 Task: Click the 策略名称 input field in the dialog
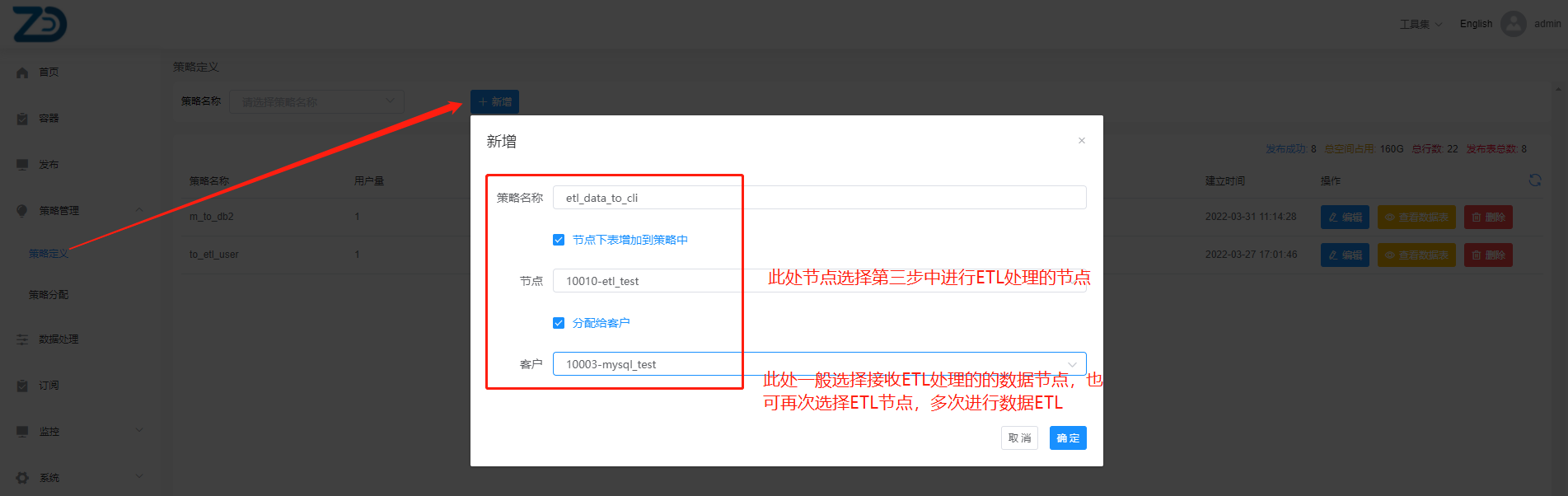819,198
